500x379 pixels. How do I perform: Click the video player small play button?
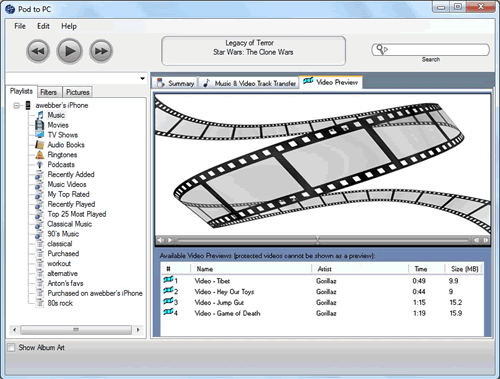(170, 240)
